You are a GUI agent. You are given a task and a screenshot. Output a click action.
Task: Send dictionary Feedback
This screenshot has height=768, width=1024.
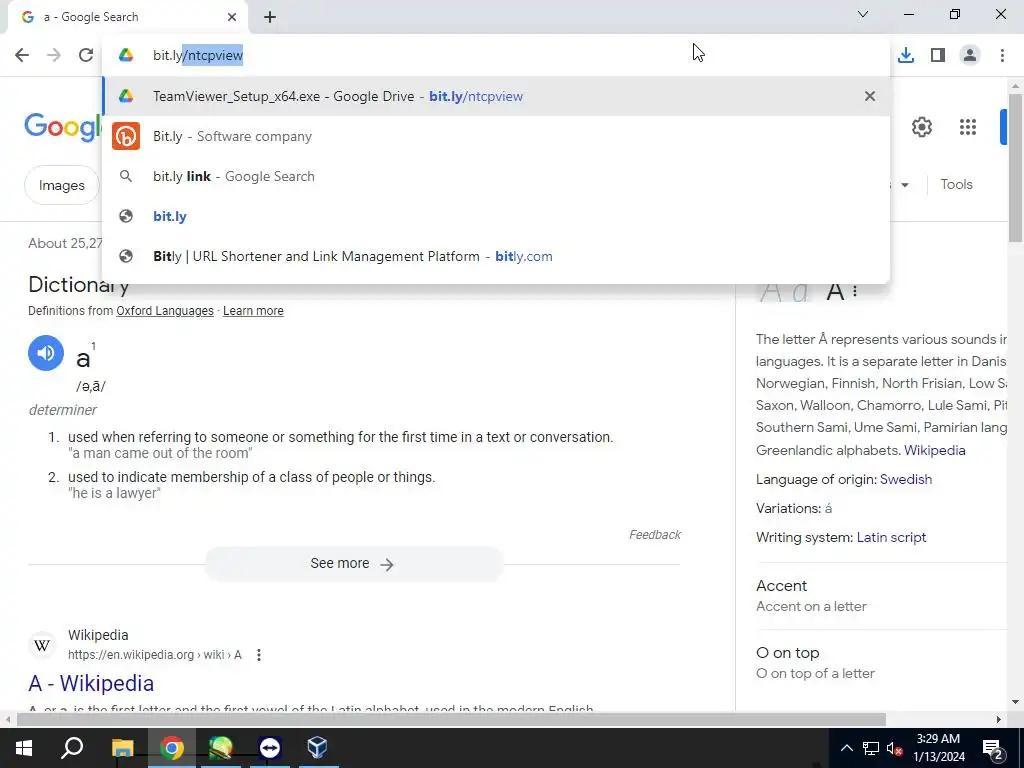[x=654, y=535]
